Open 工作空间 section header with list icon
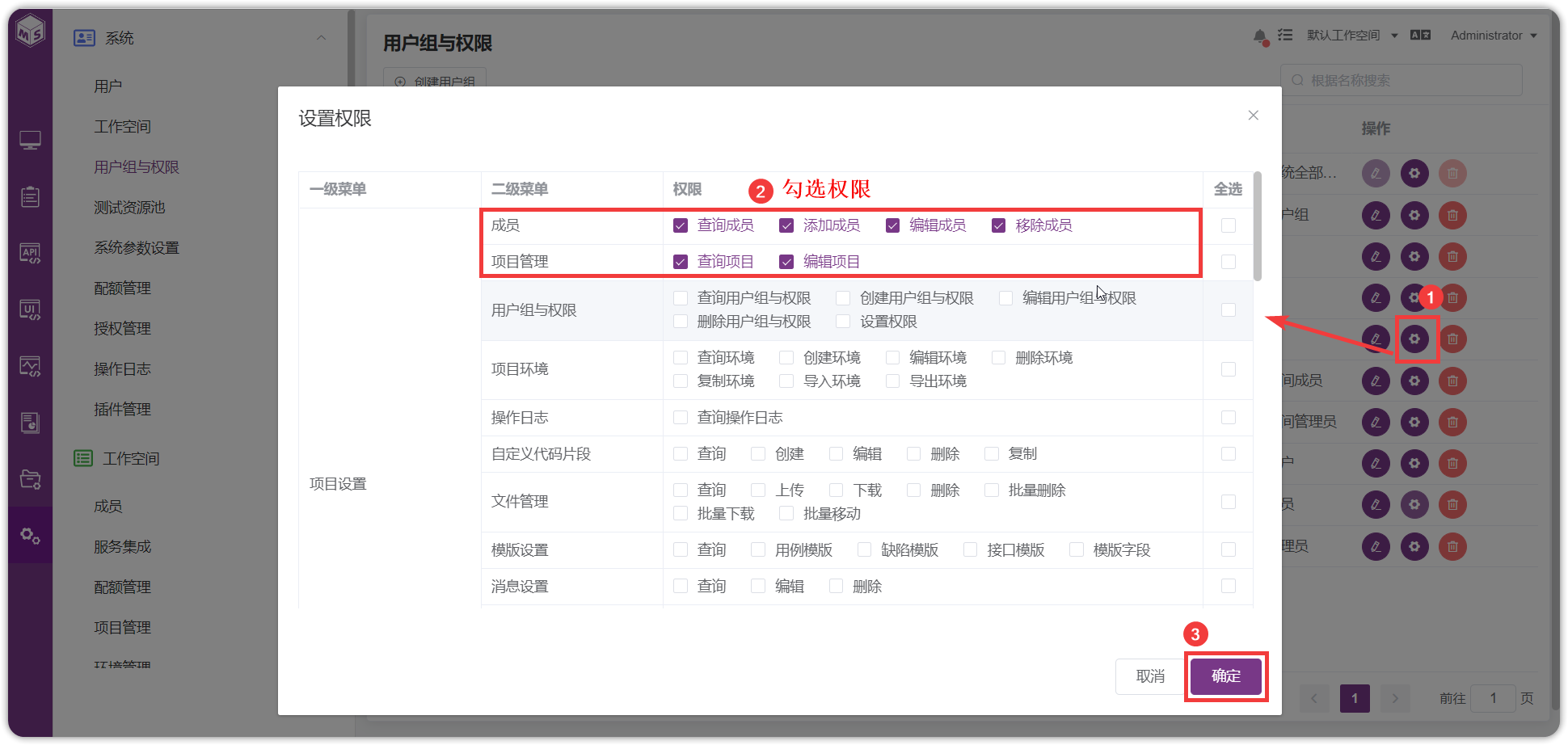The height and width of the screenshot is (745, 1568). [x=117, y=459]
